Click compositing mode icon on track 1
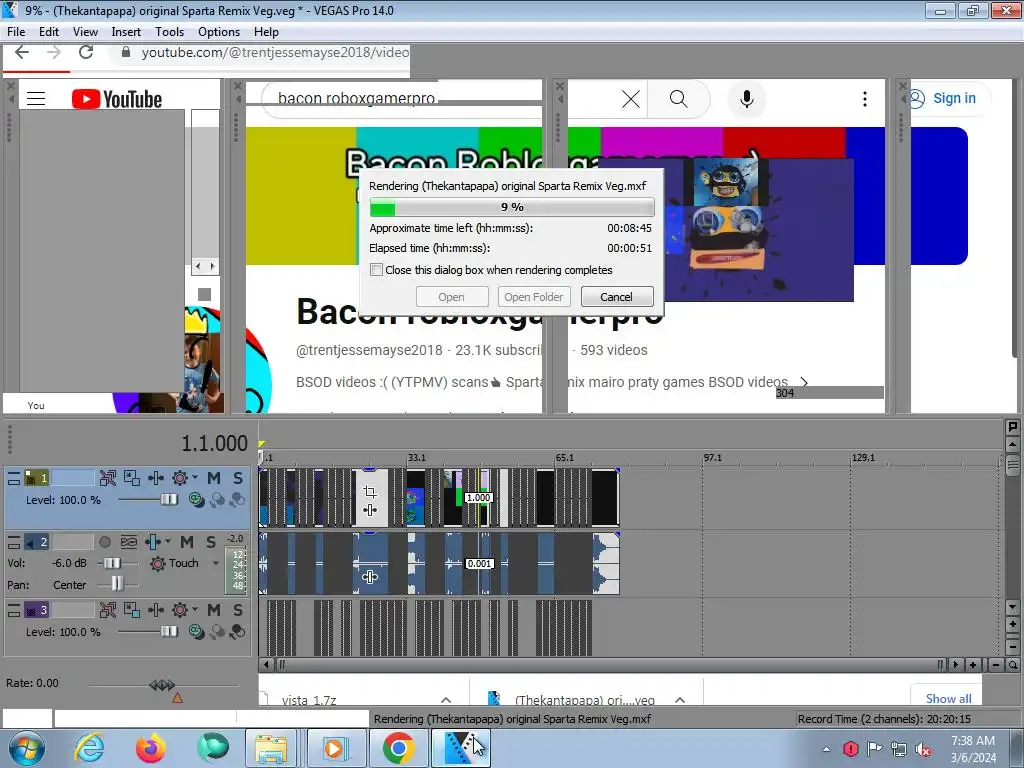The height and width of the screenshot is (768, 1024). [196, 500]
